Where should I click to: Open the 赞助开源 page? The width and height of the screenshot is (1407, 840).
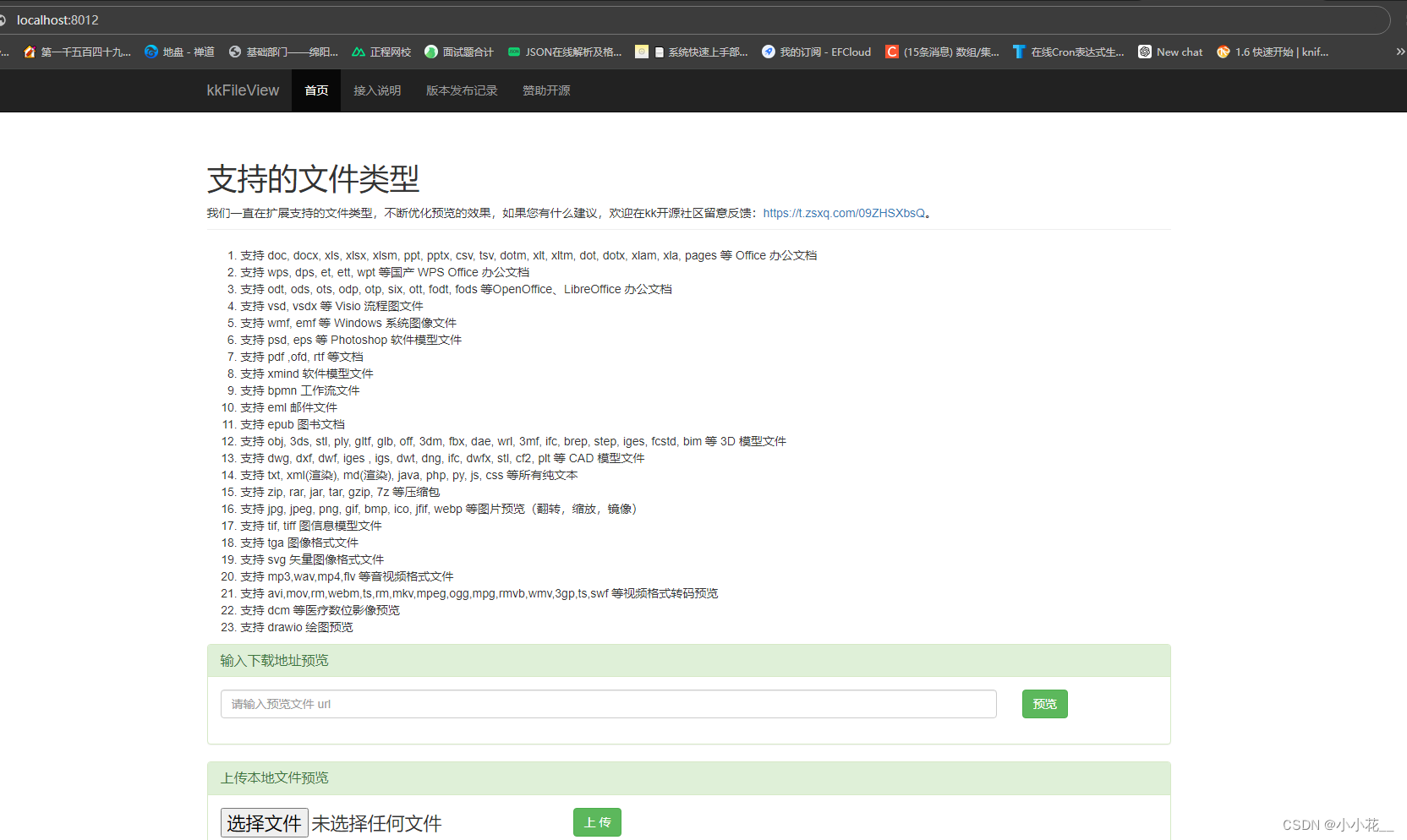[545, 90]
